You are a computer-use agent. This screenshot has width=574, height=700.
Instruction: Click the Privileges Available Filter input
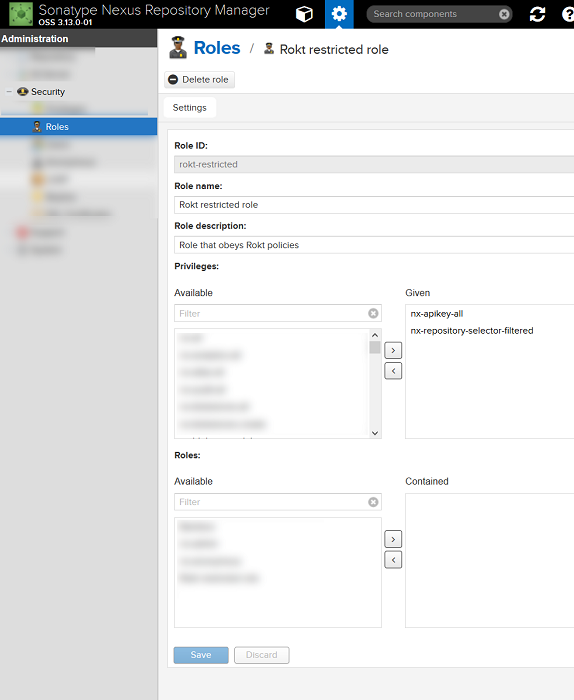click(272, 313)
